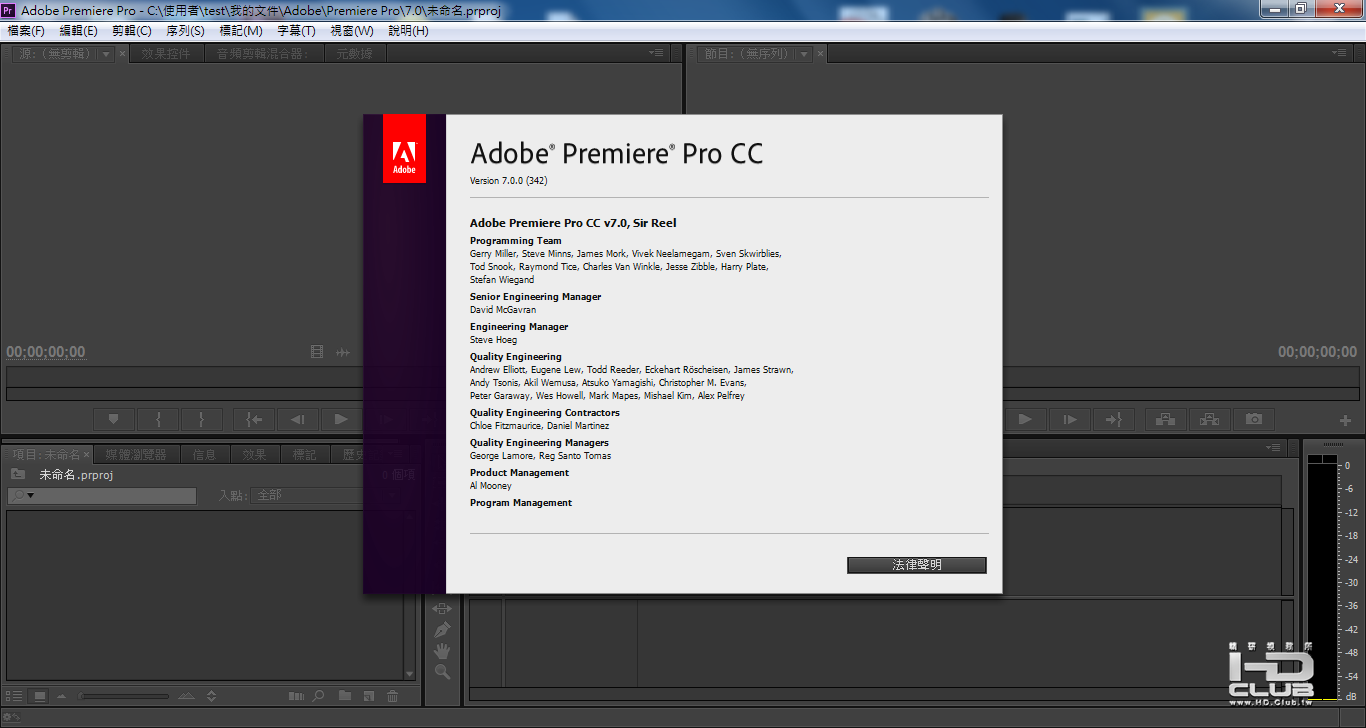This screenshot has height=728, width=1366.
Task: Click the Project panel search field
Action: coord(102,496)
